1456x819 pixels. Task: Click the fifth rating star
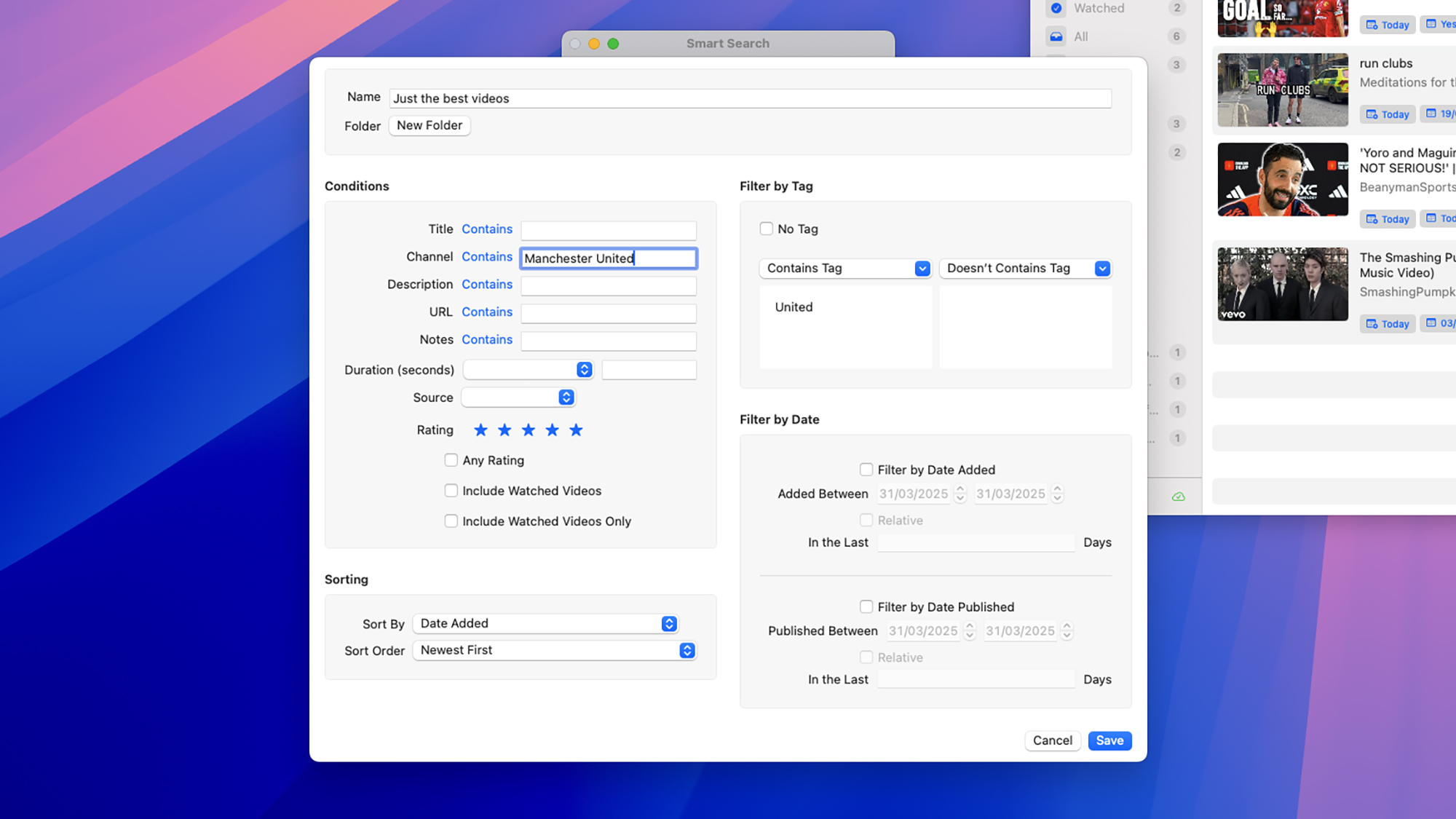[x=576, y=430]
